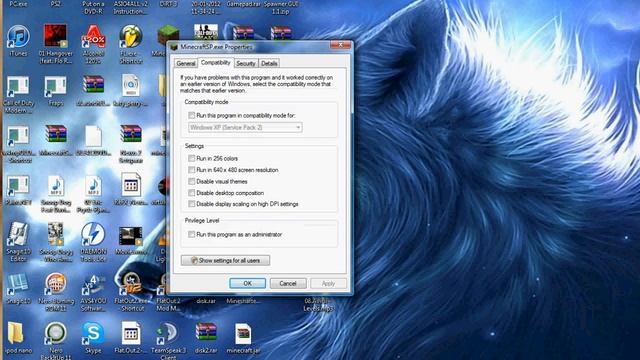
Task: Check Disable display scaling on high DPI
Action: coord(191,204)
